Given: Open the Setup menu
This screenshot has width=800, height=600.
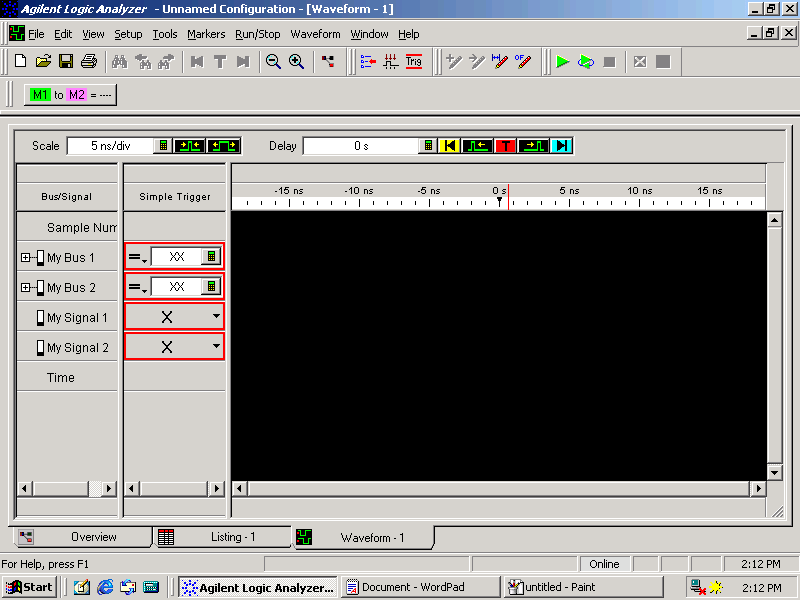Looking at the screenshot, I should (x=128, y=34).
